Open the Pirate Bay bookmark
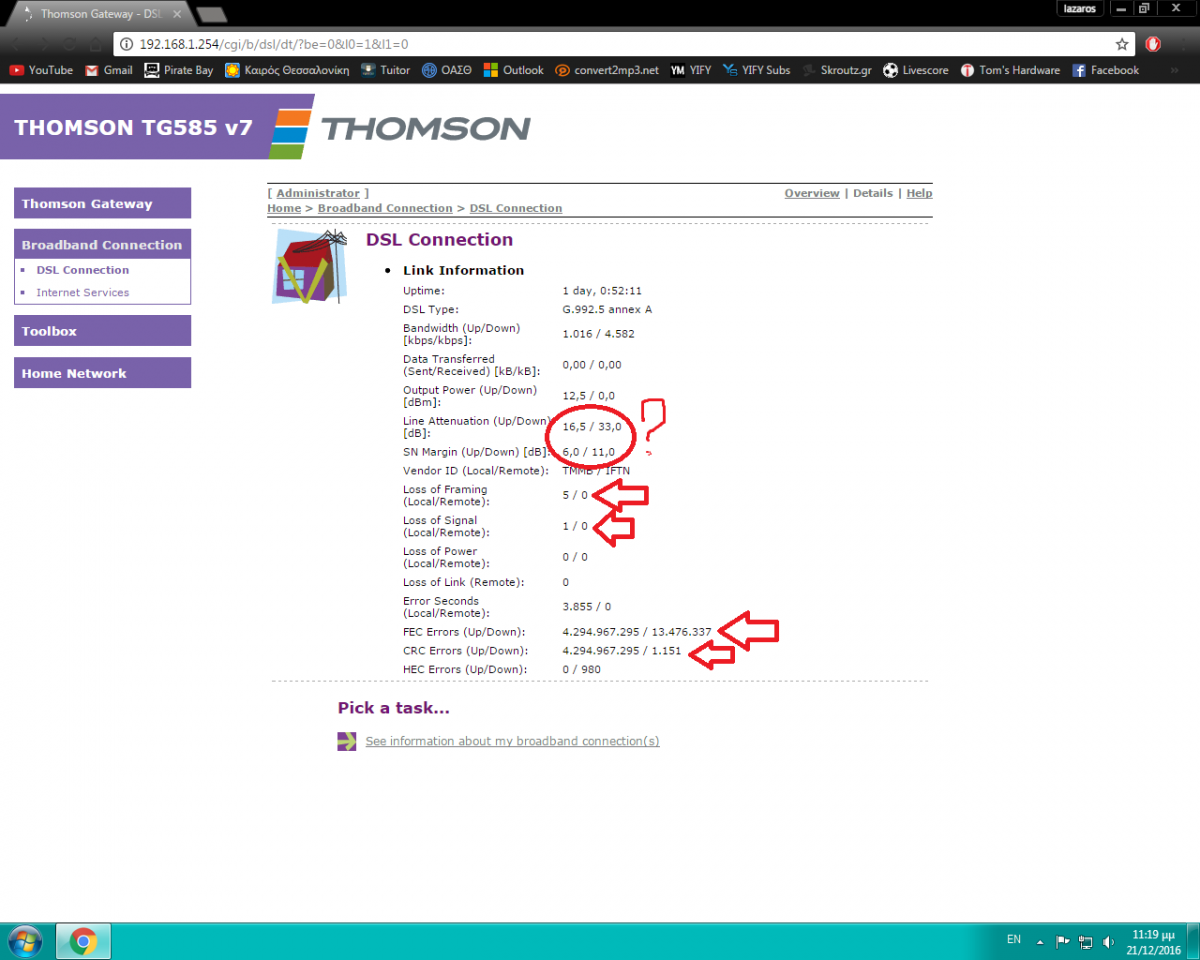The width and height of the screenshot is (1200, 960). tap(179, 70)
